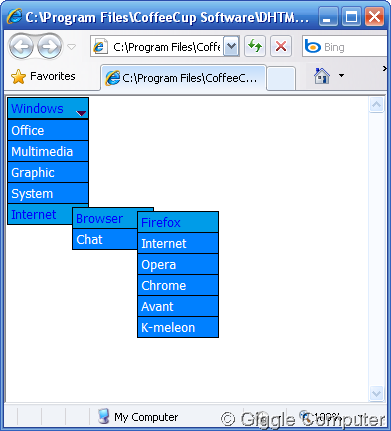Image resolution: width=391 pixels, height=431 pixels.
Task: Click the green Refresh page icon
Action: [255, 46]
